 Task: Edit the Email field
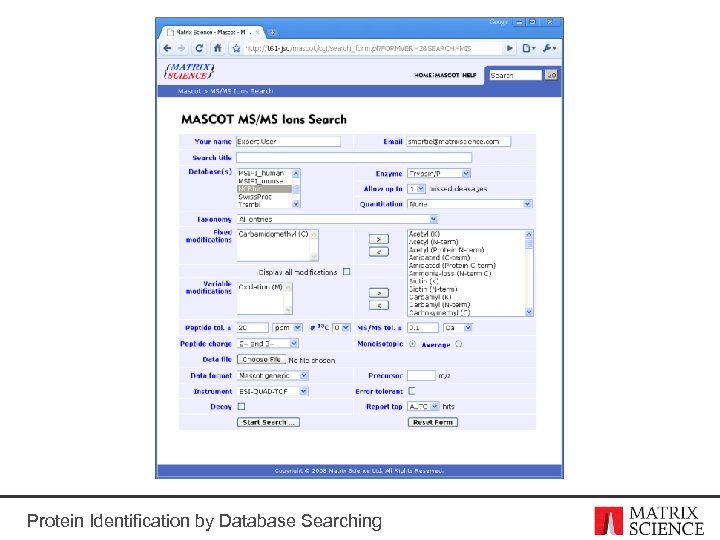tap(459, 141)
